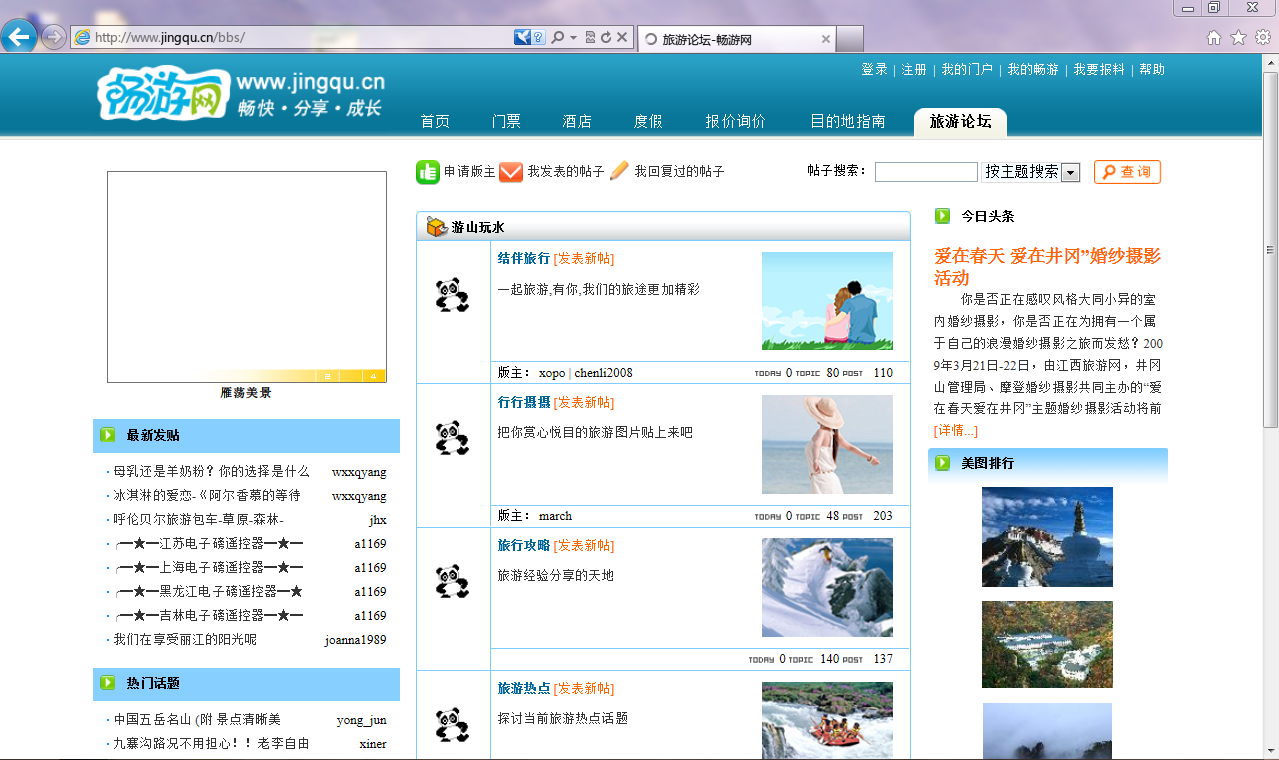Open the address bar dropdown arrow
Viewport: 1279px width, 760px height.
click(x=573, y=38)
